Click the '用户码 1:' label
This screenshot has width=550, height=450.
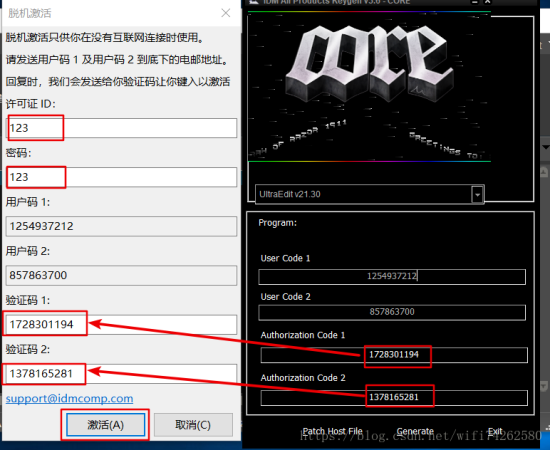click(x=28, y=202)
